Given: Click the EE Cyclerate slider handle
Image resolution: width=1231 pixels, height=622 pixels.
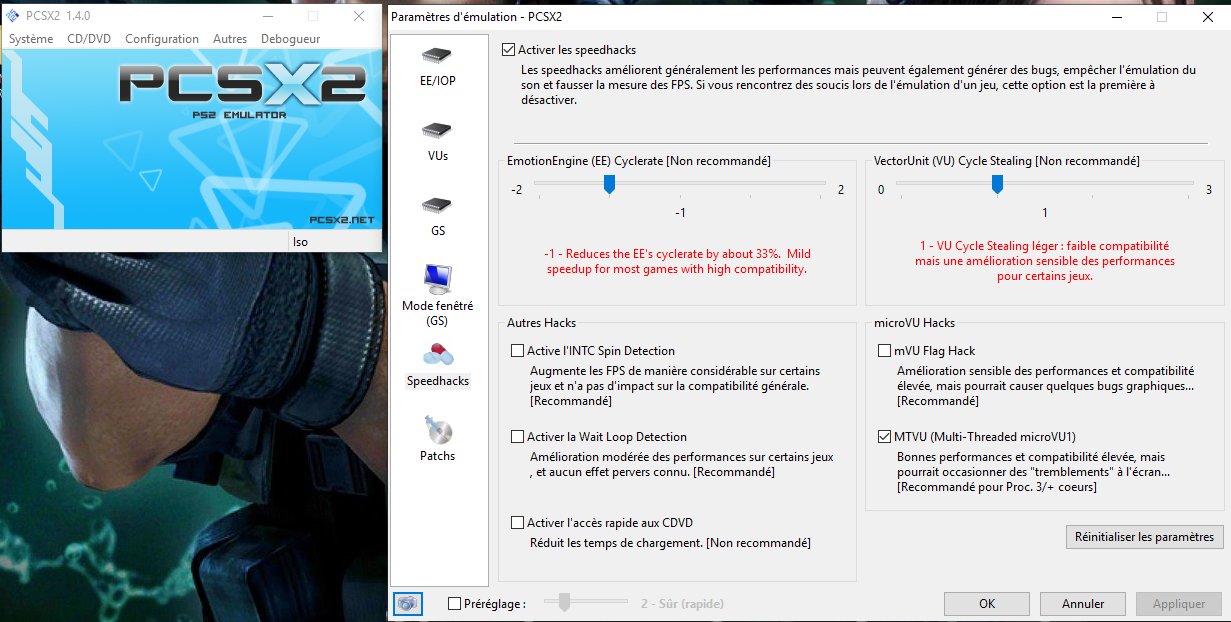Looking at the screenshot, I should (609, 184).
